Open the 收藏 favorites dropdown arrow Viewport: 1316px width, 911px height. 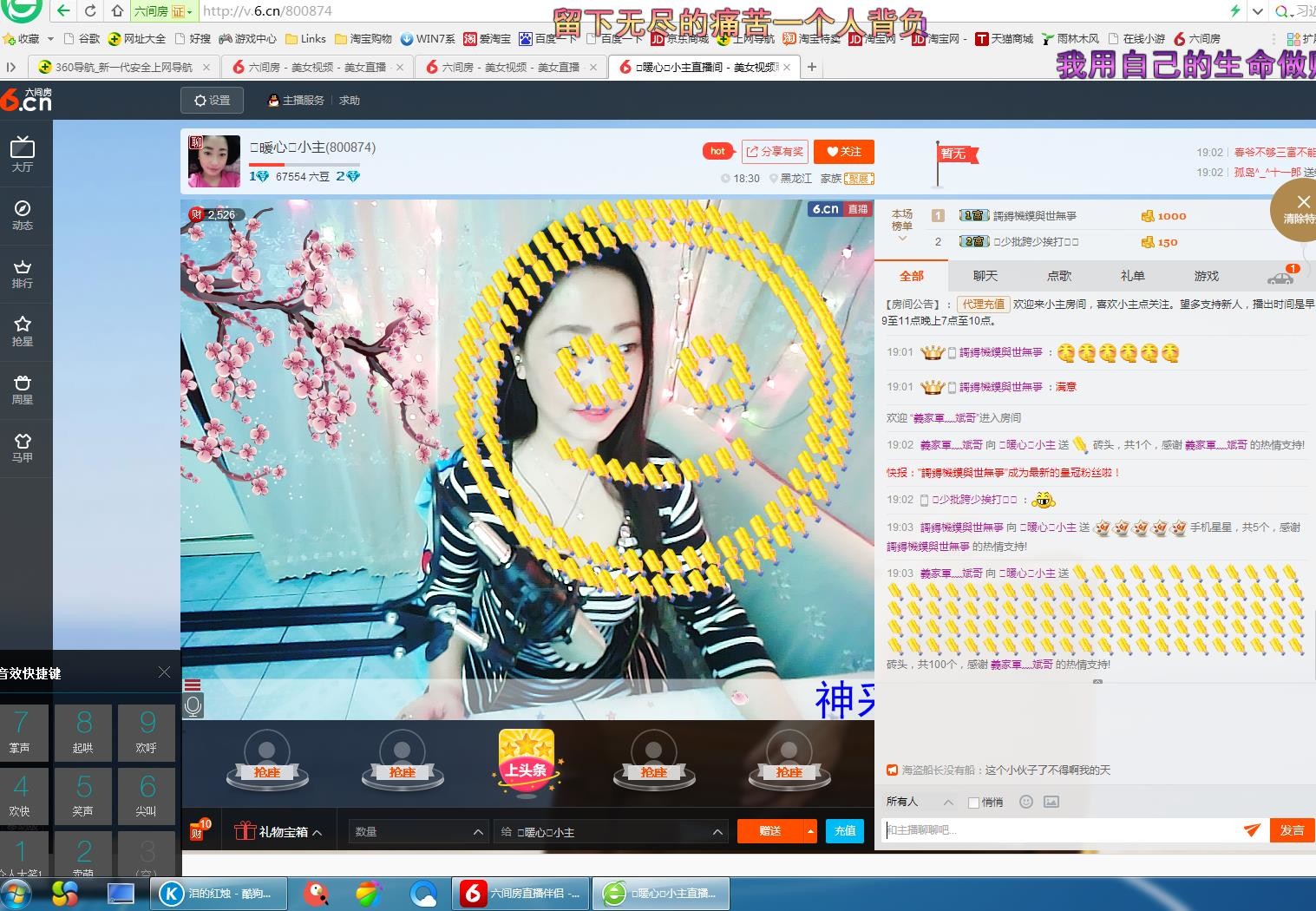pos(50,38)
